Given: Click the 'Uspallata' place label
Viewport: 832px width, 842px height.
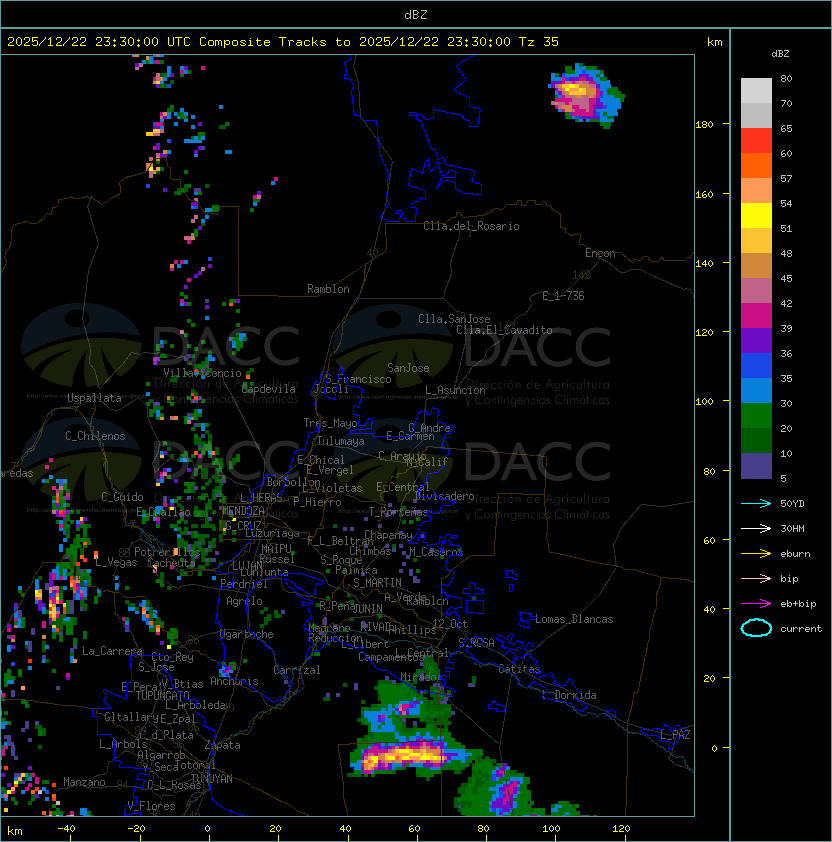Looking at the screenshot, I should coord(95,398).
